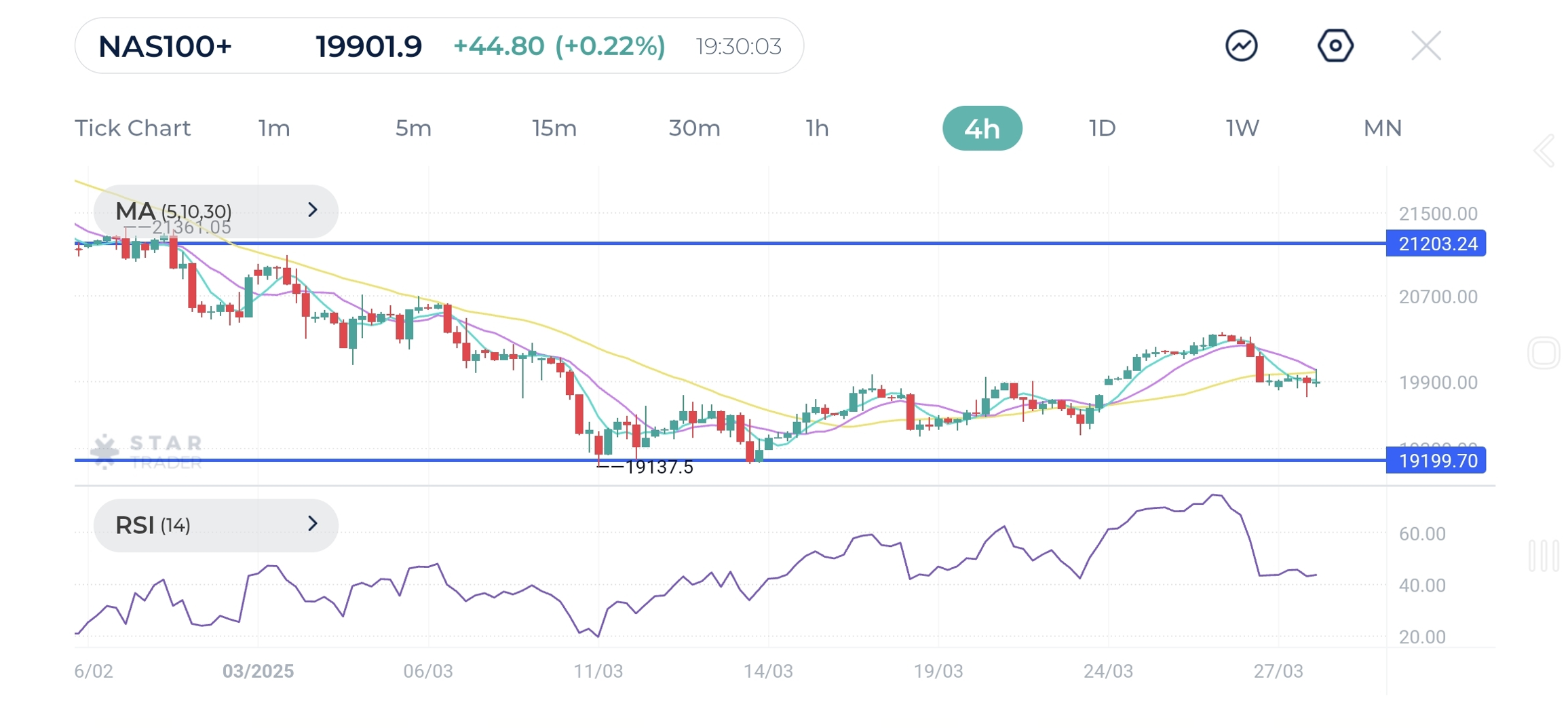Viewport: 1568px width, 728px height.
Task: Select the 5m timeframe
Action: pos(413,128)
